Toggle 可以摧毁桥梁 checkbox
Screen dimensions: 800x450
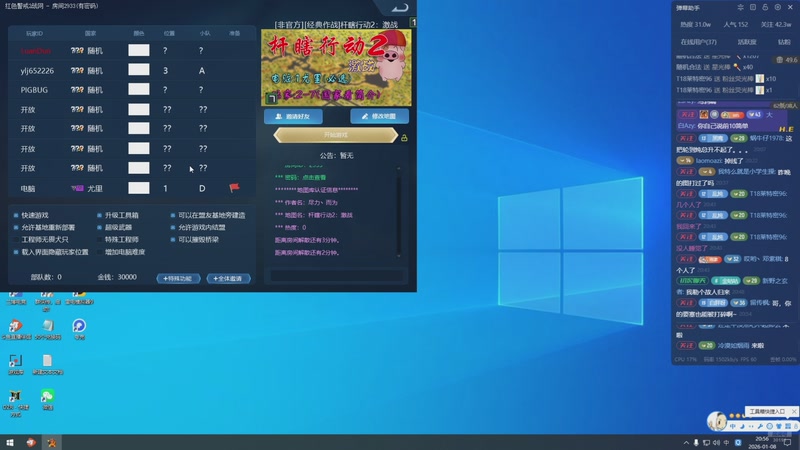173,239
